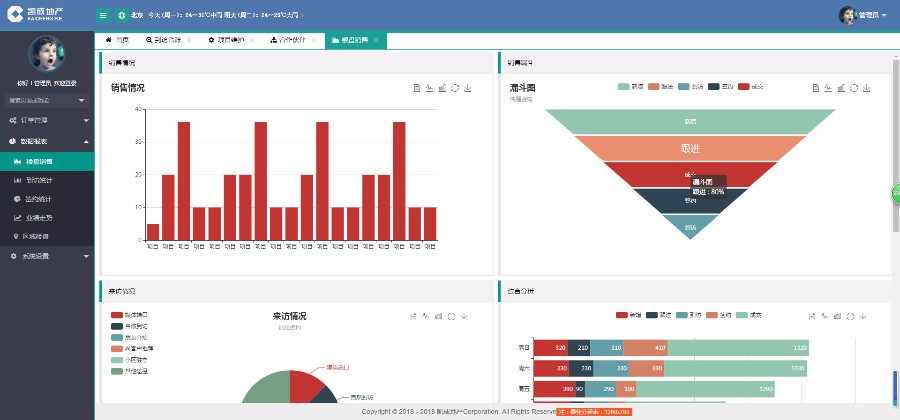
Task: Click the light green legend swatch of the pie chart
Action: click(x=117, y=360)
